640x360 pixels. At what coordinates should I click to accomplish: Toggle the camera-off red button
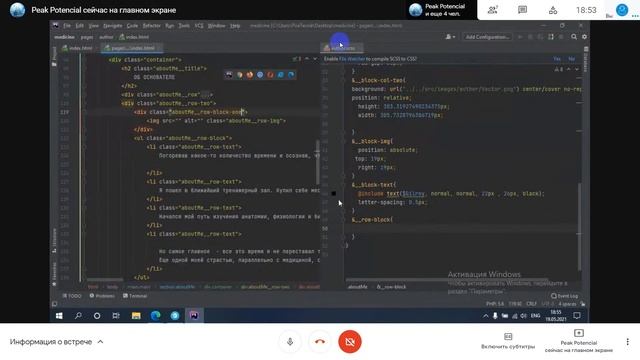[x=350, y=342]
